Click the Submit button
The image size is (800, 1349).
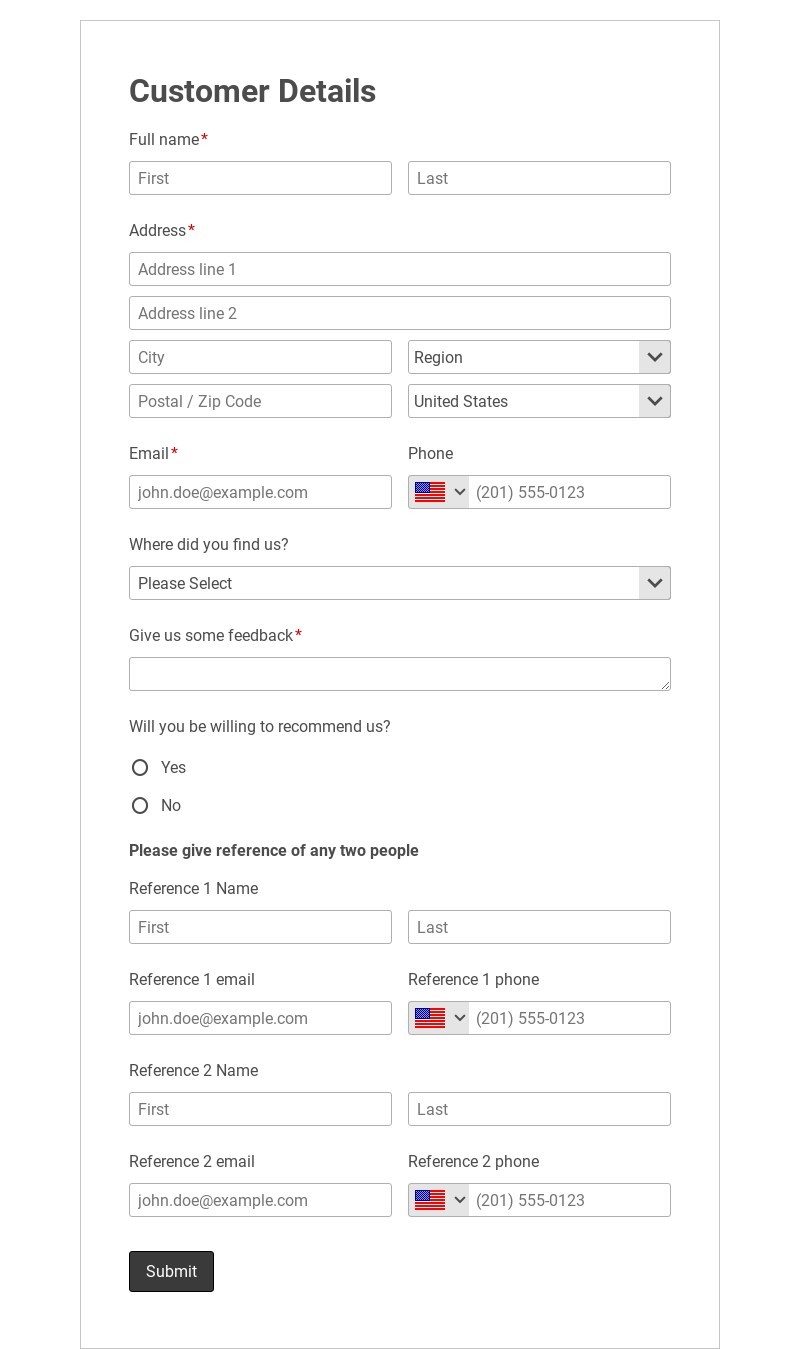pos(171,1271)
